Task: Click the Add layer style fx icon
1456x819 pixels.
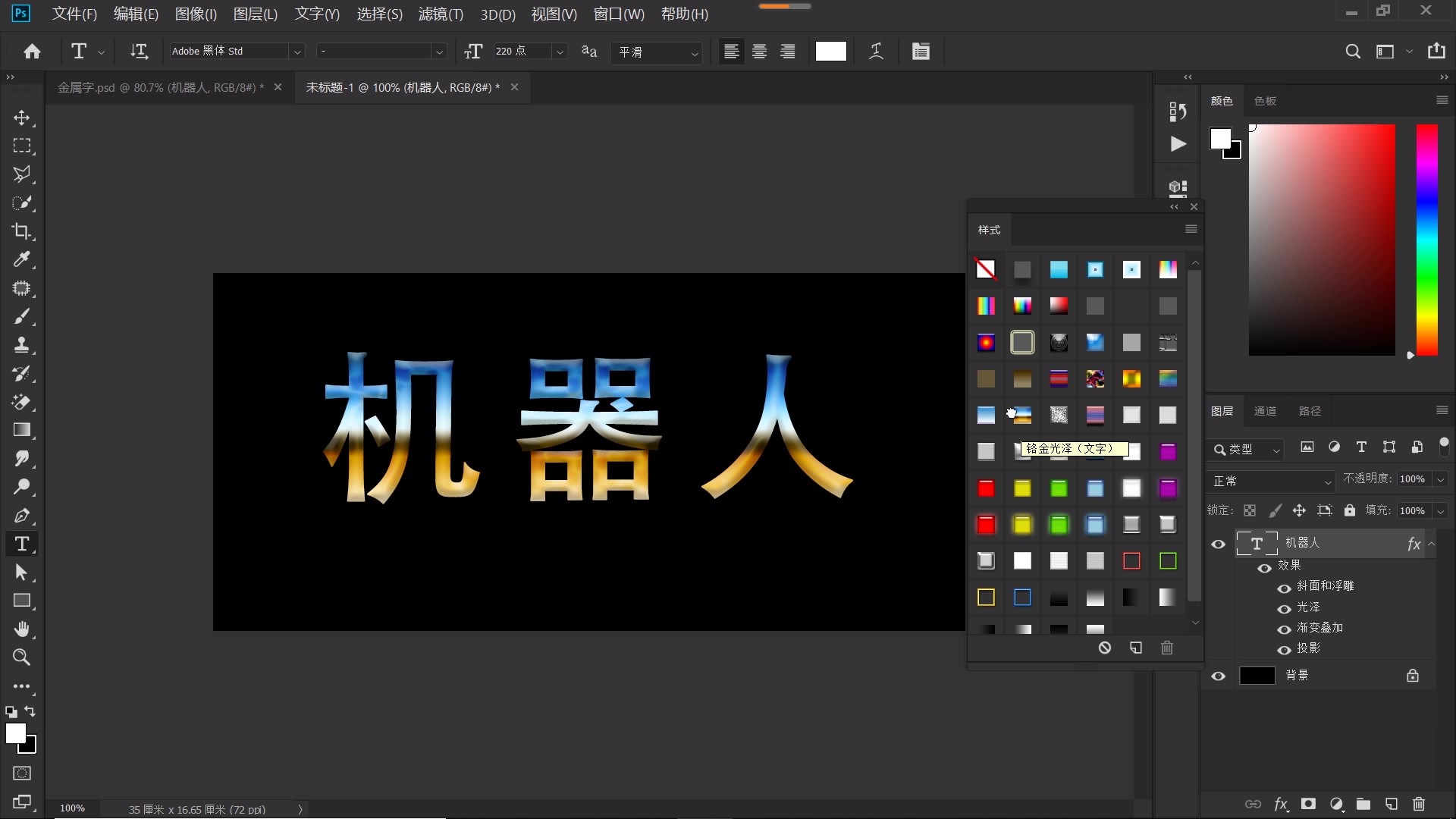Action: [1280, 805]
